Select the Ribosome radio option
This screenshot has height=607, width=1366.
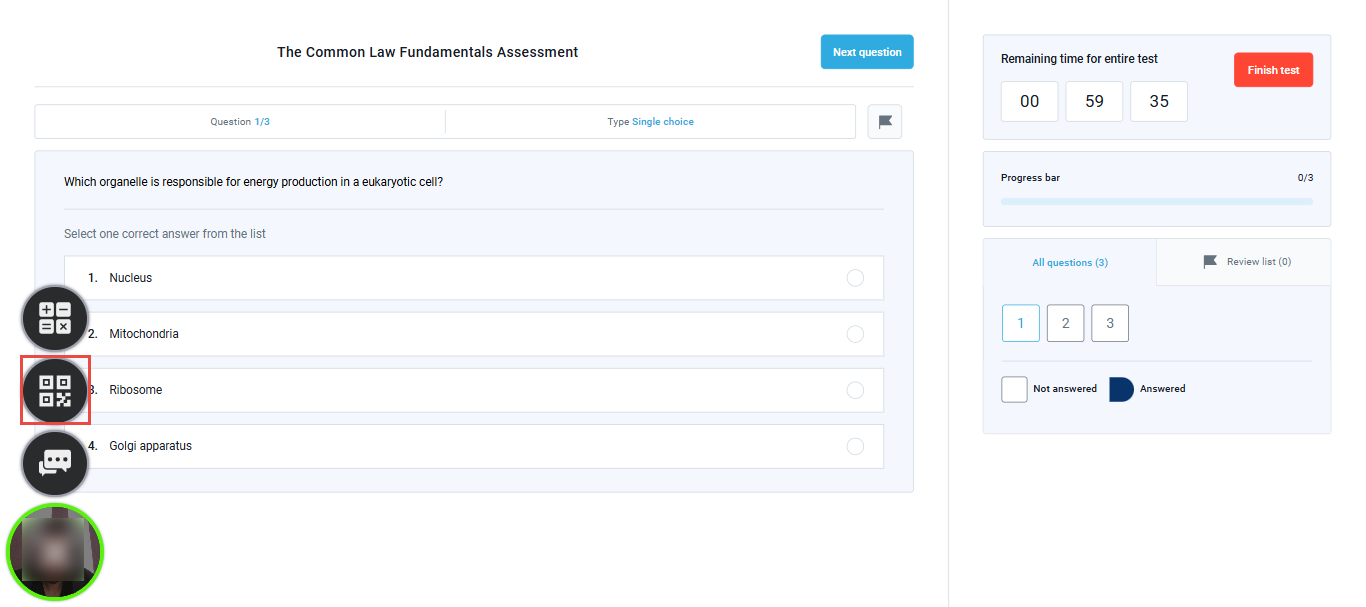pyautogui.click(x=855, y=390)
